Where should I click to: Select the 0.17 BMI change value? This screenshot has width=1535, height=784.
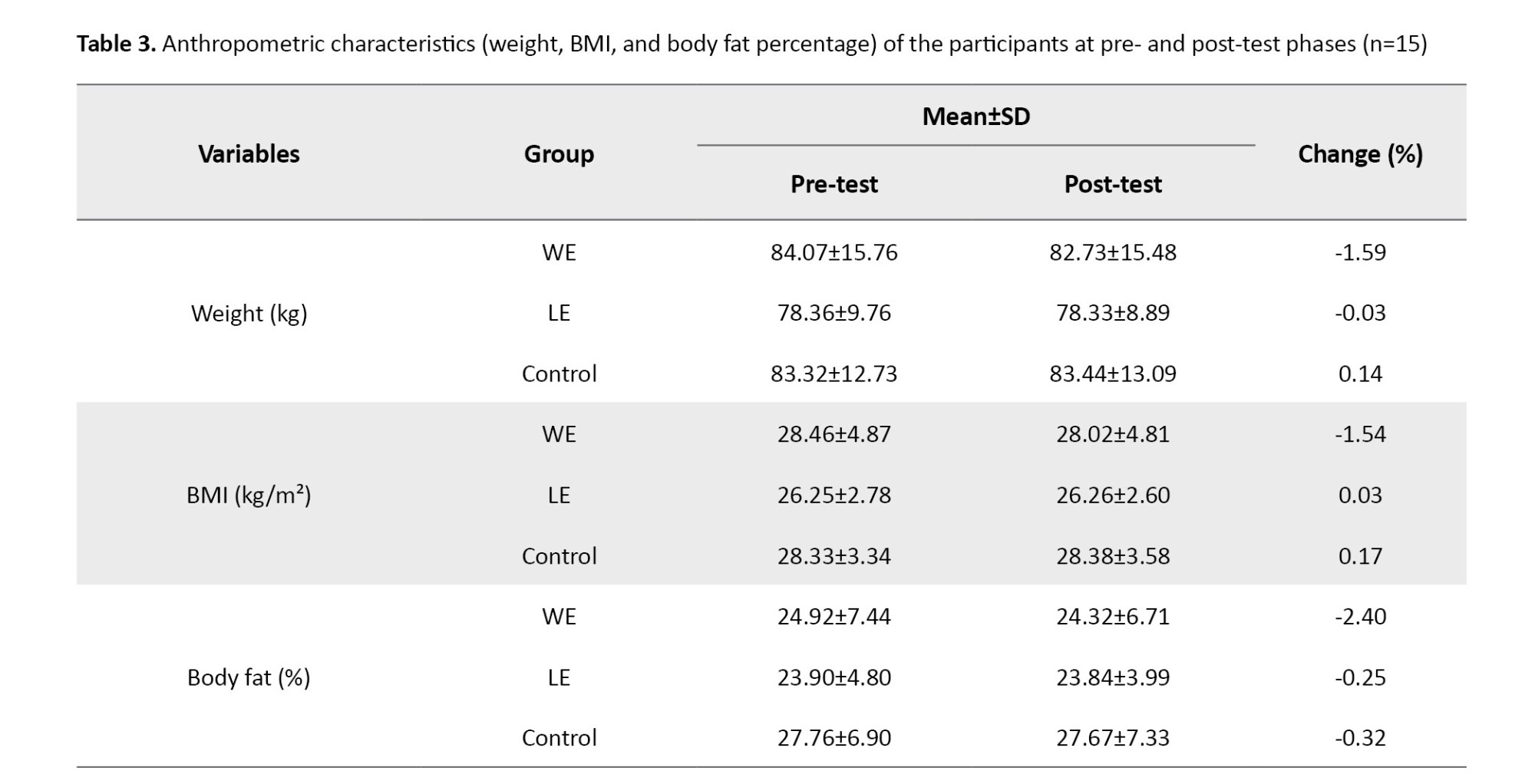(x=1360, y=555)
